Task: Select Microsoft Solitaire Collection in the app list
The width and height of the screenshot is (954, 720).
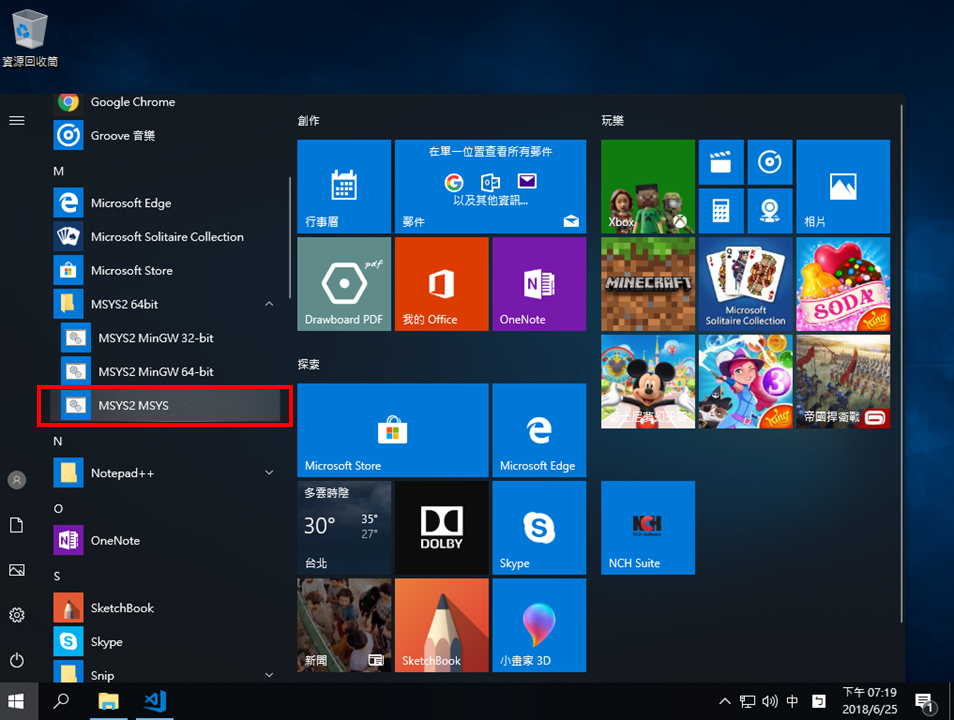Action: pos(167,237)
